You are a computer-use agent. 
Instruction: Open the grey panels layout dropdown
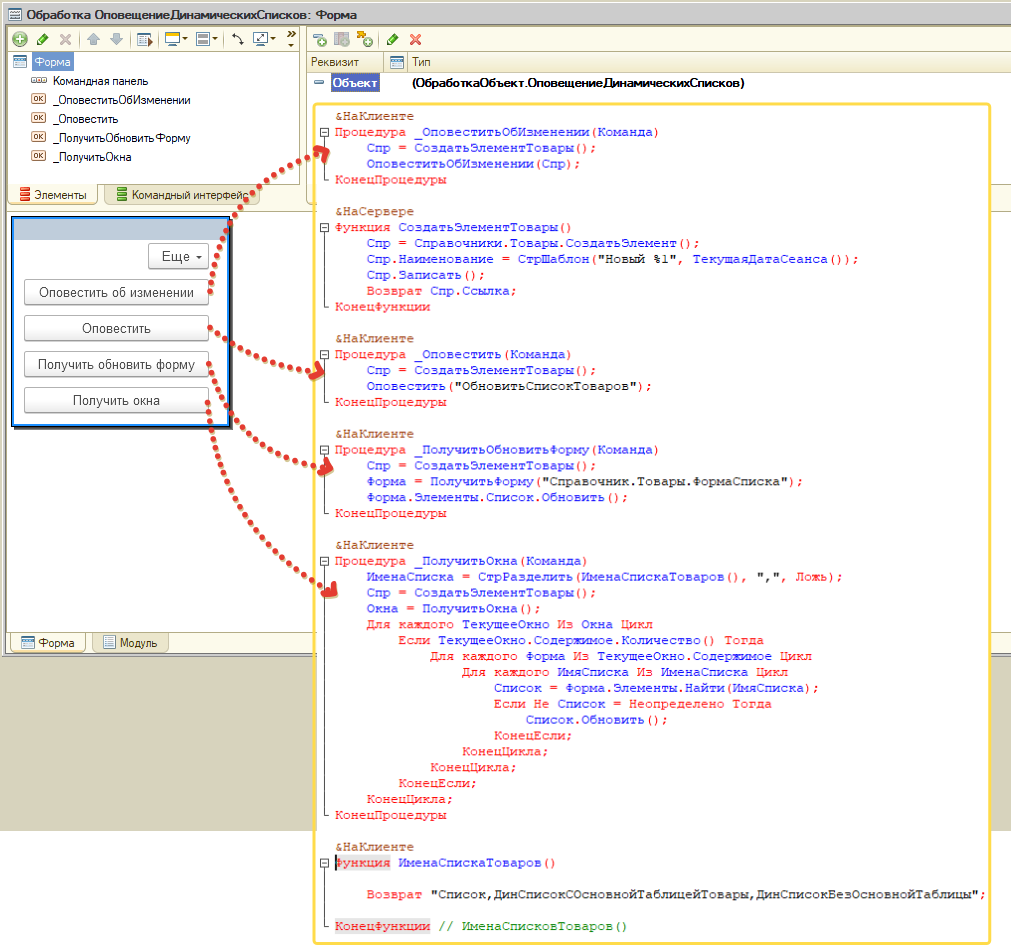click(207, 39)
